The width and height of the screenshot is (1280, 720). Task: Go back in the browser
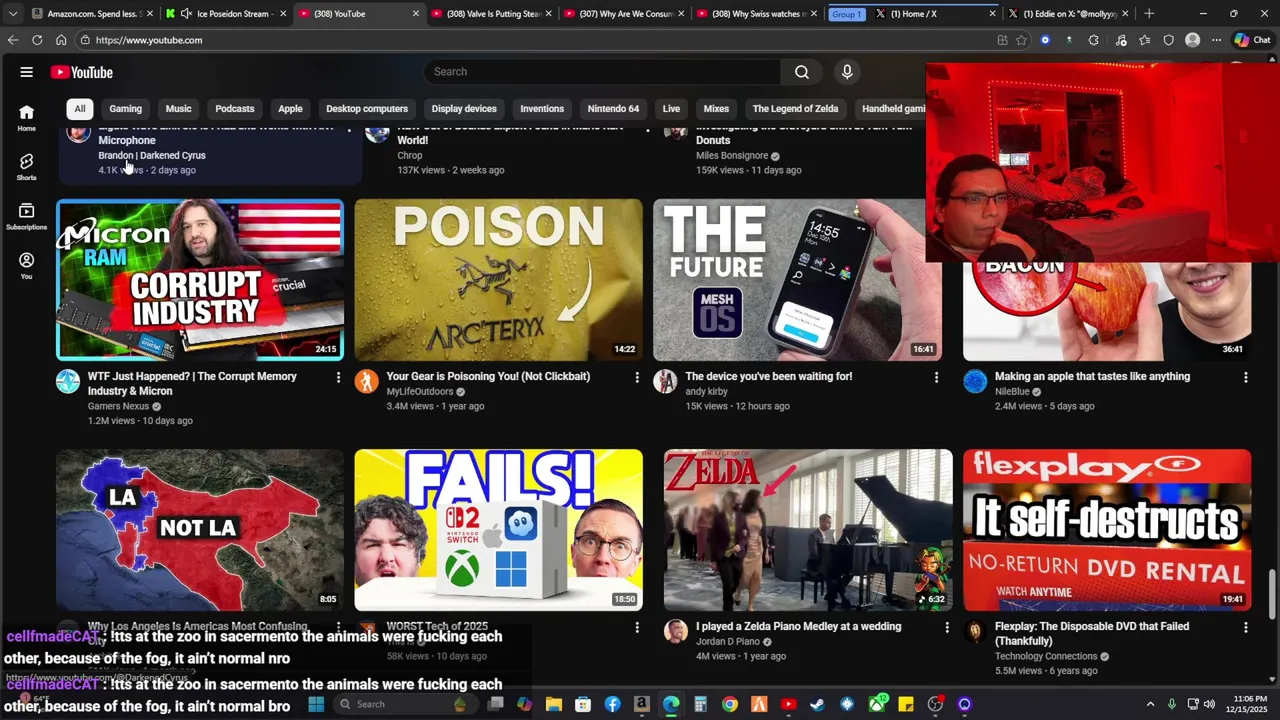[x=13, y=40]
